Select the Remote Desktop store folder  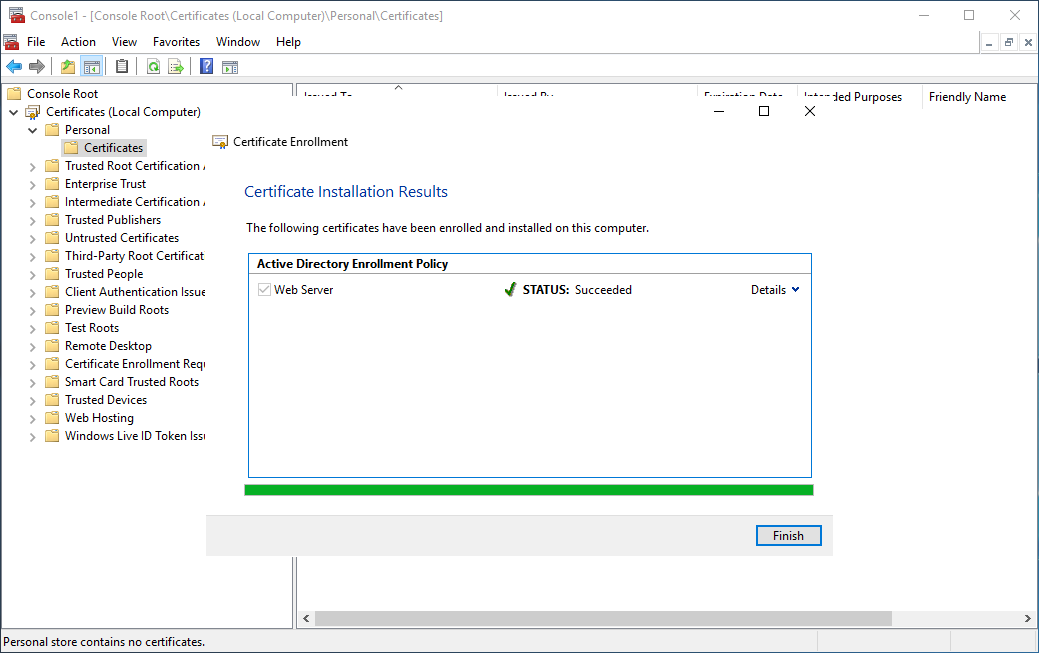pos(108,346)
